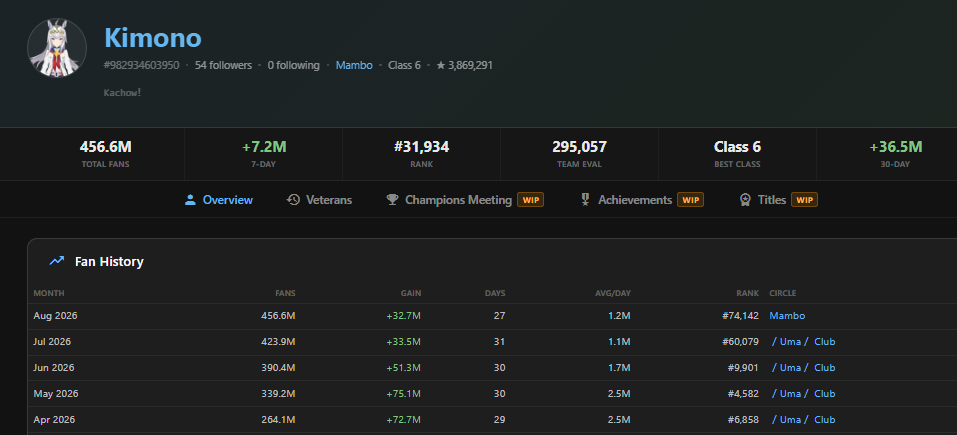Click the +51.3M gain value
The image size is (957, 435).
403,367
